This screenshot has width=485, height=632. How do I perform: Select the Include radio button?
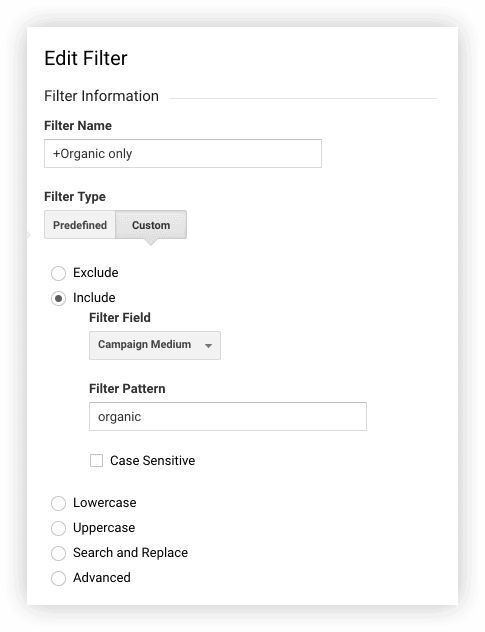(58, 298)
